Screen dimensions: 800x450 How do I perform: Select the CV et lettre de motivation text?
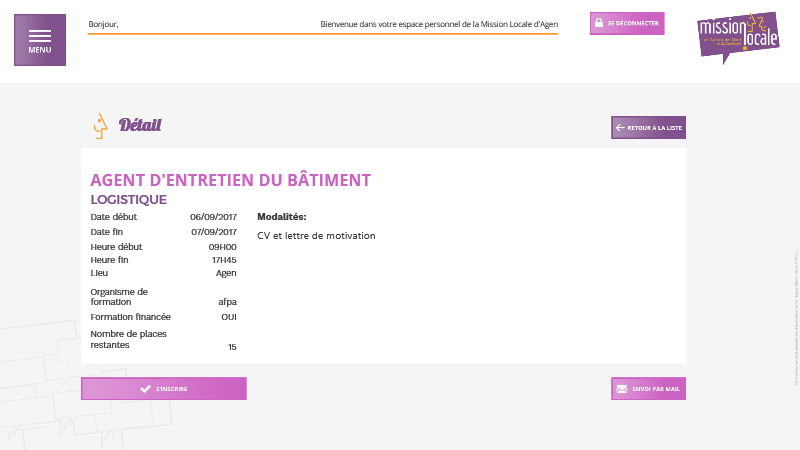click(316, 236)
